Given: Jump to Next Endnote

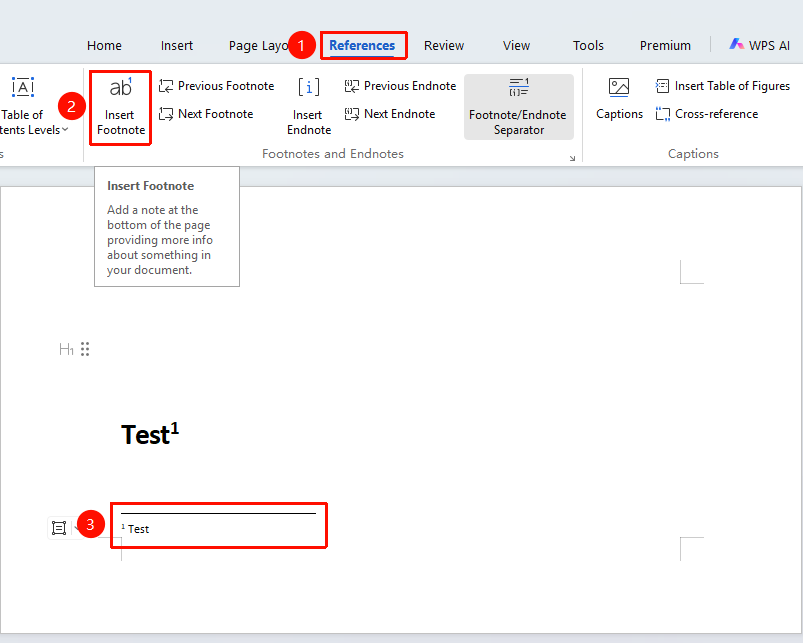Looking at the screenshot, I should [x=390, y=114].
